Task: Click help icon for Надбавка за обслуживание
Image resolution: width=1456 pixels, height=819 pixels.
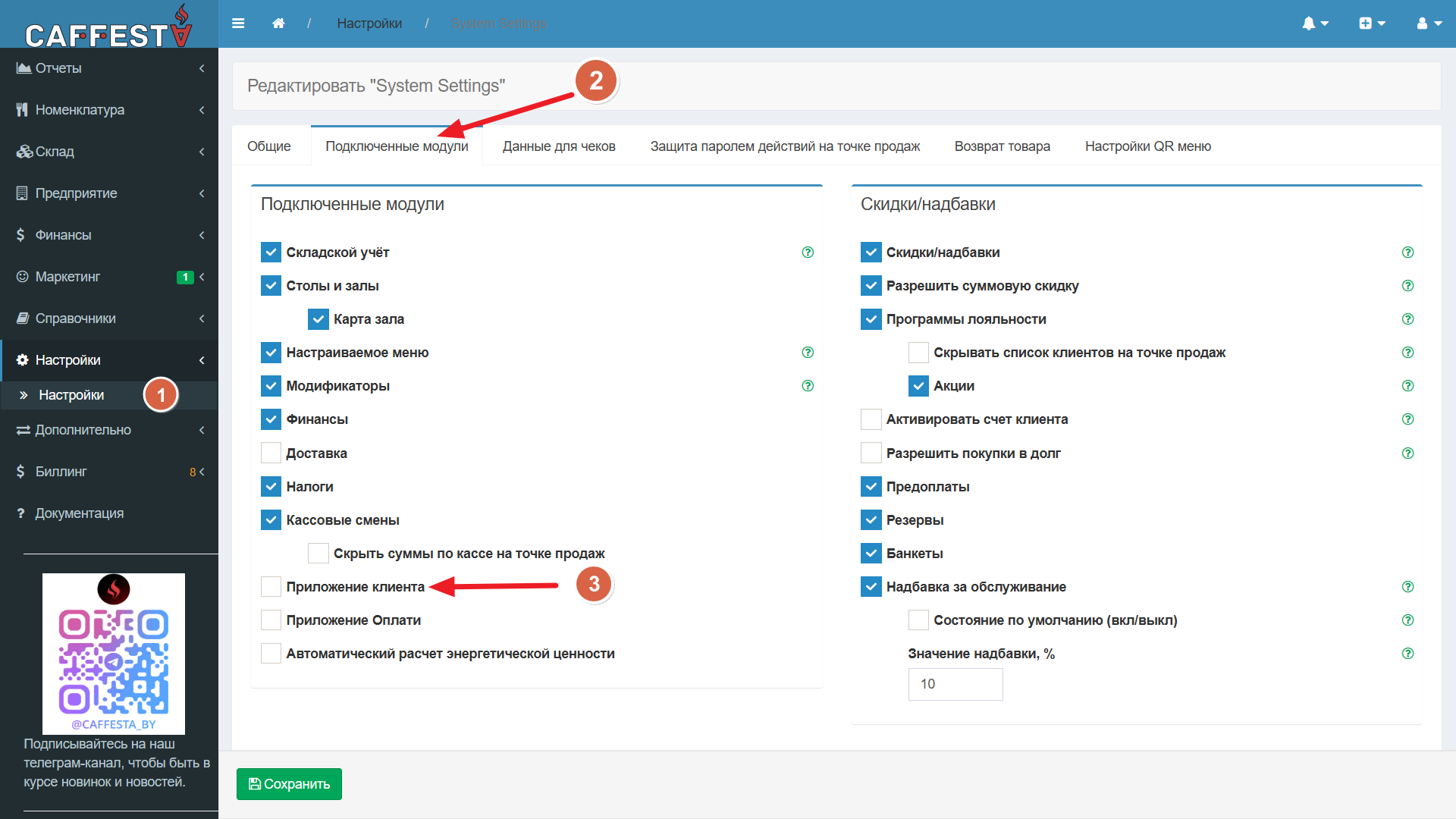Action: [1407, 587]
